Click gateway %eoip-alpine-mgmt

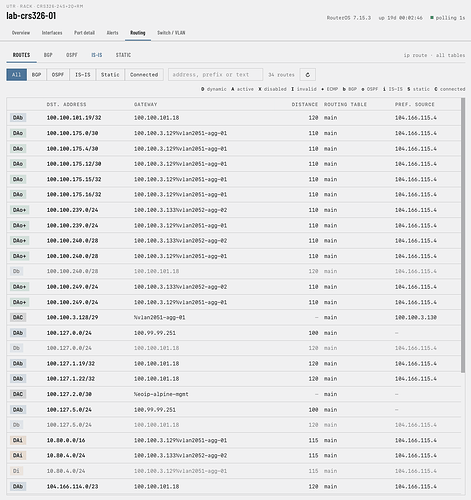coord(161,394)
